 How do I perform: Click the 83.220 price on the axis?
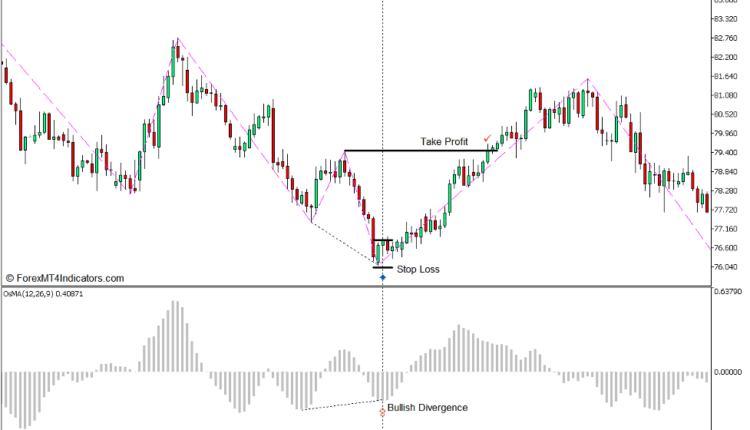tap(727, 19)
